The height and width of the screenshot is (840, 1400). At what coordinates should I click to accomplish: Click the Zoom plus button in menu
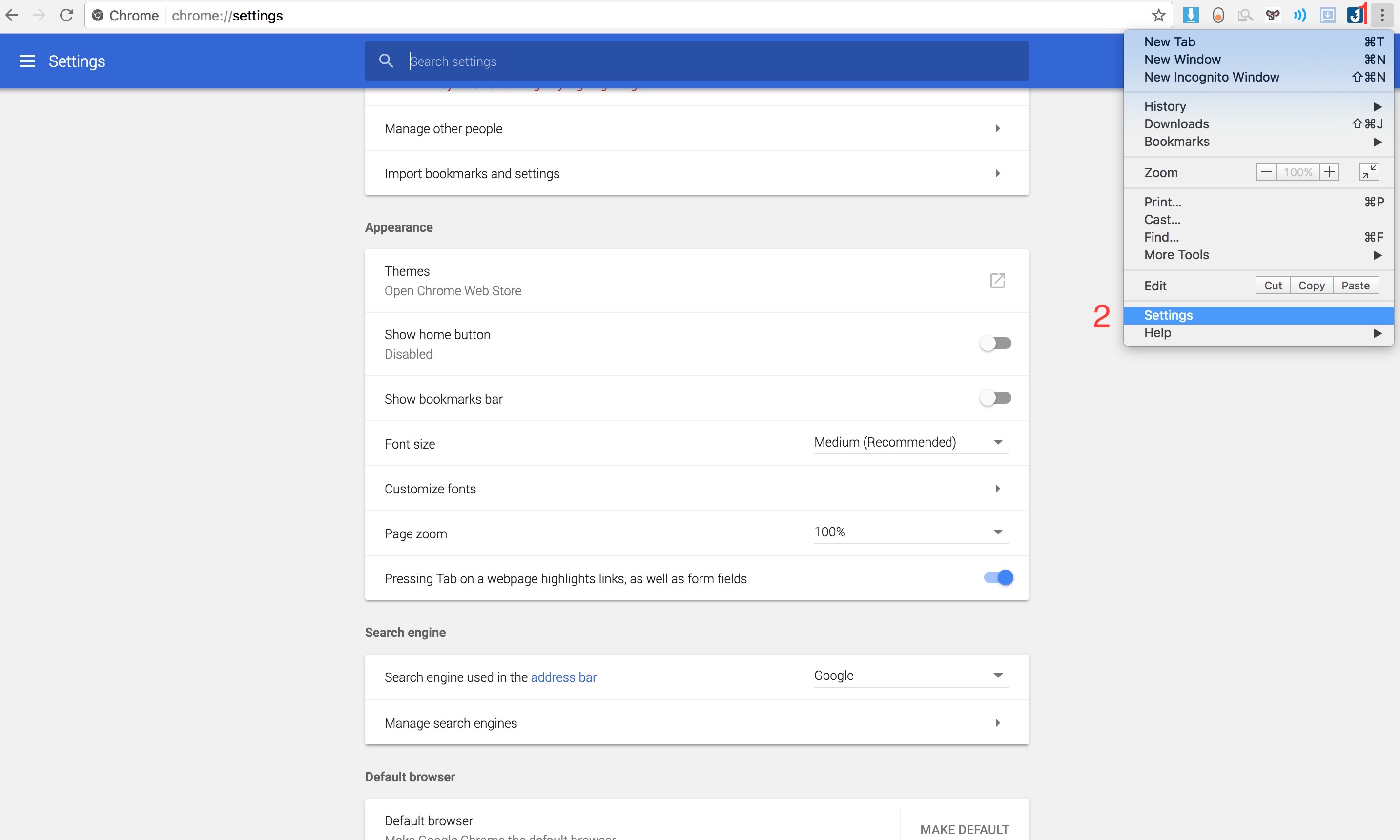[1329, 171]
